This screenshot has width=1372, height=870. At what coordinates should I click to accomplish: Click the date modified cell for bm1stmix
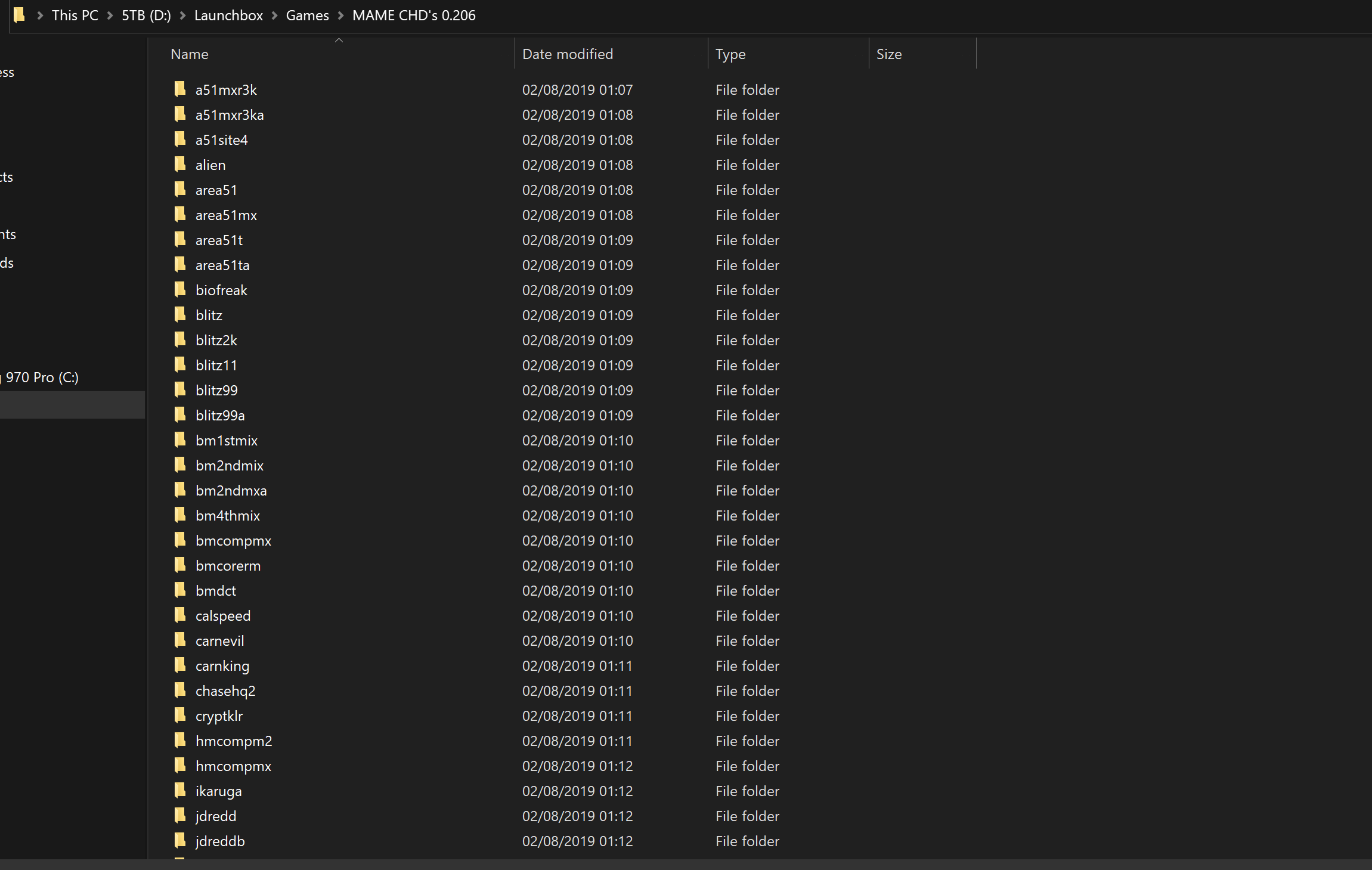click(577, 441)
